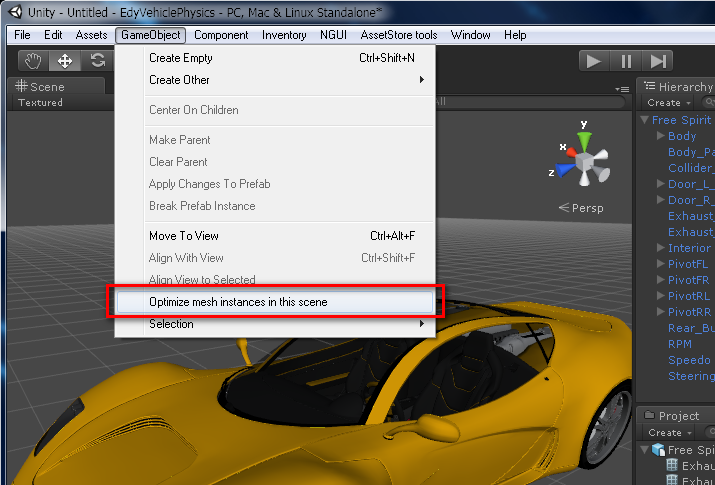Collapse Free Spirit prefab in Project
Screen dimensions: 715x485
coord(644,449)
